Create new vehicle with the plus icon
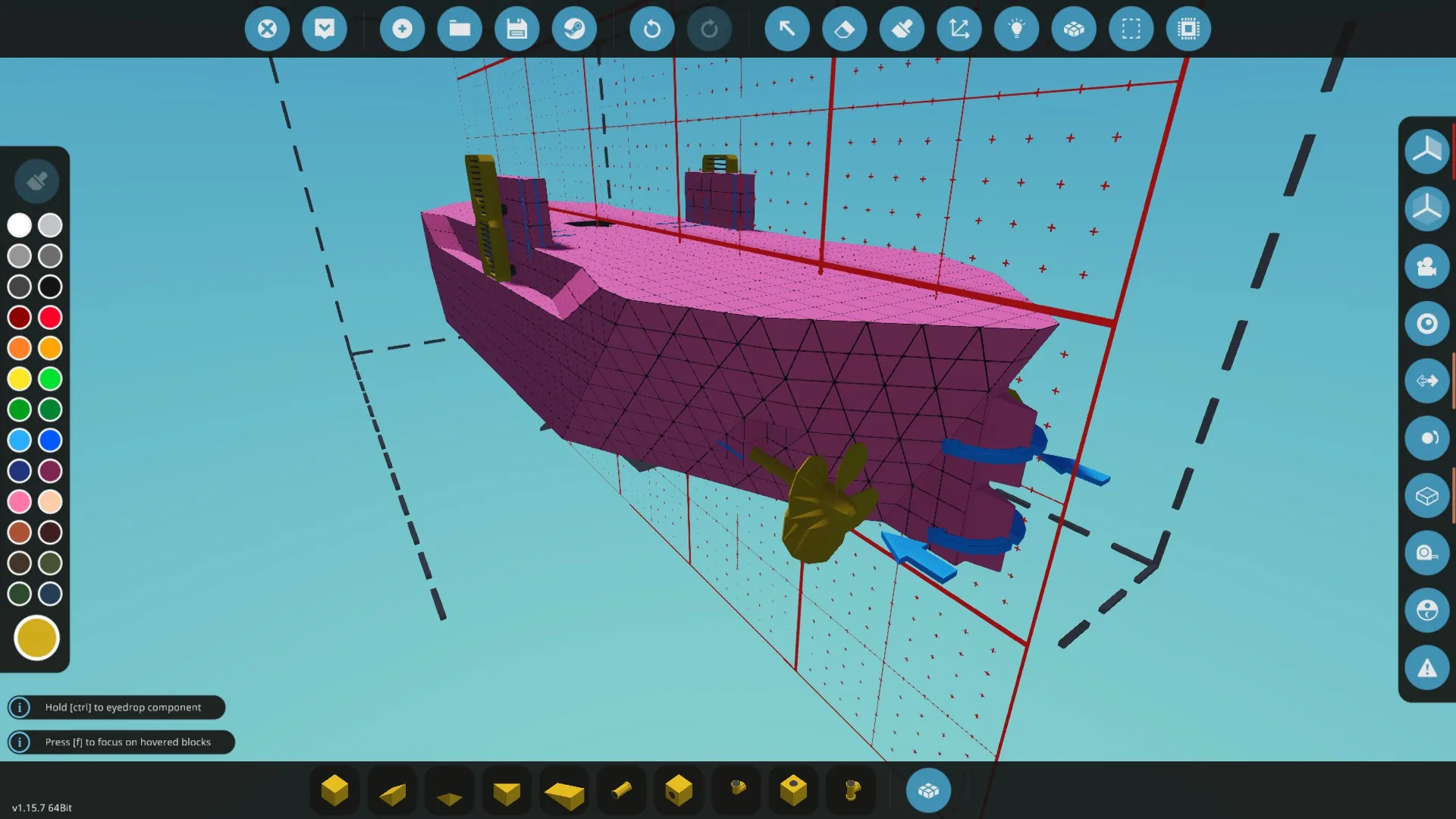Viewport: 1456px width, 819px height. (x=402, y=29)
